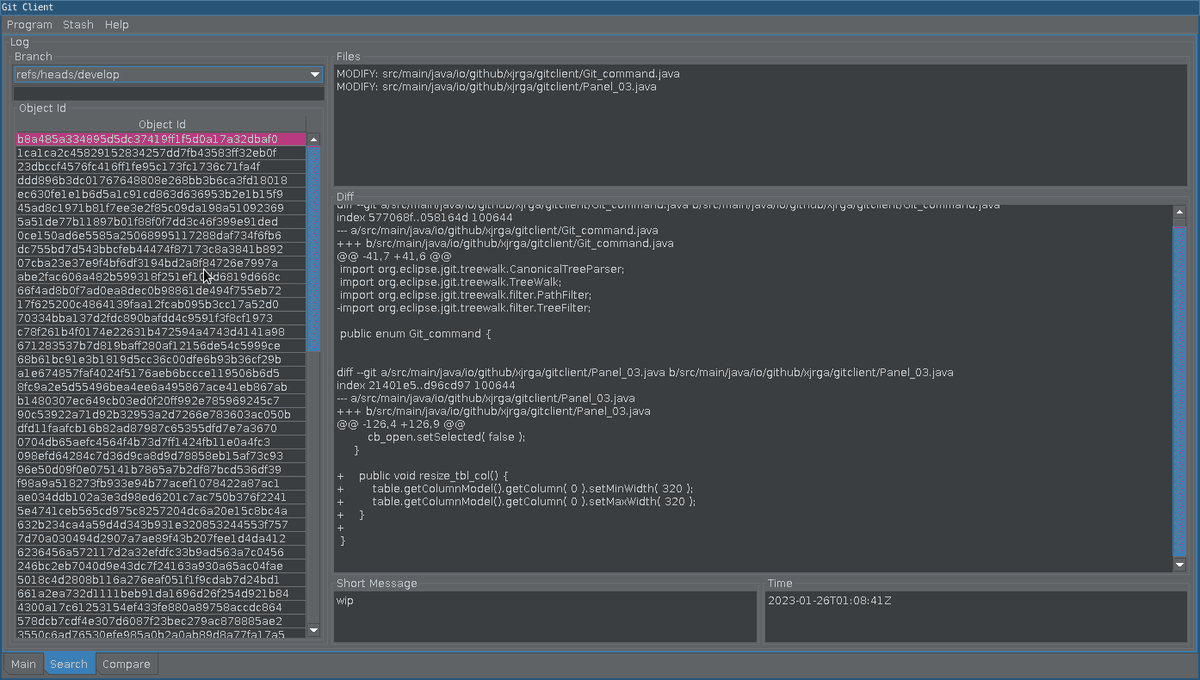
Task: Select commit row starting b8a485a334895
Action: 161,139
